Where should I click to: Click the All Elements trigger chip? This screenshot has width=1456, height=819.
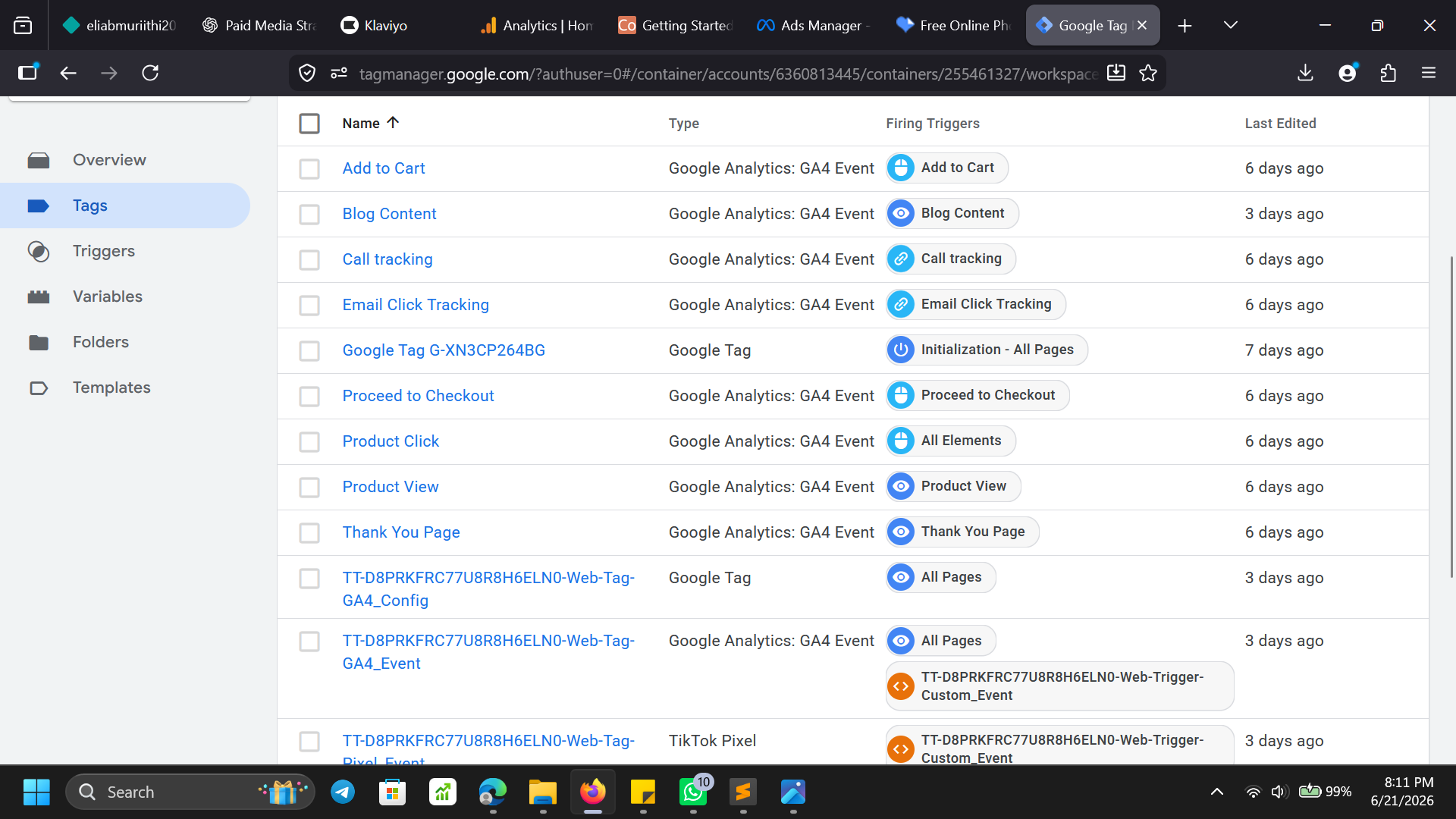[x=951, y=441]
